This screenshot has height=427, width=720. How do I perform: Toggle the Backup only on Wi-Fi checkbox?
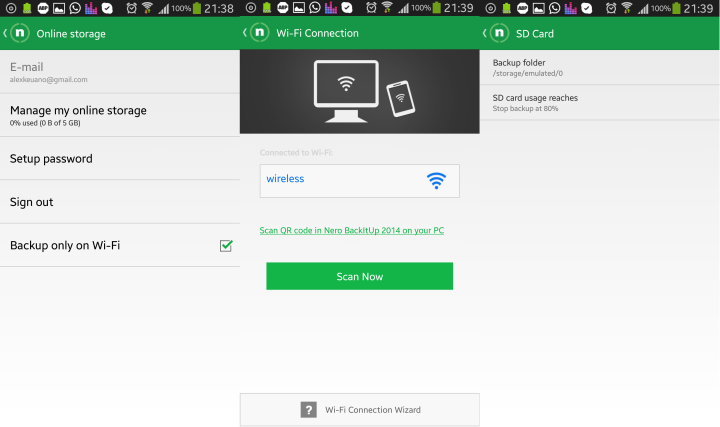pyautogui.click(x=226, y=246)
